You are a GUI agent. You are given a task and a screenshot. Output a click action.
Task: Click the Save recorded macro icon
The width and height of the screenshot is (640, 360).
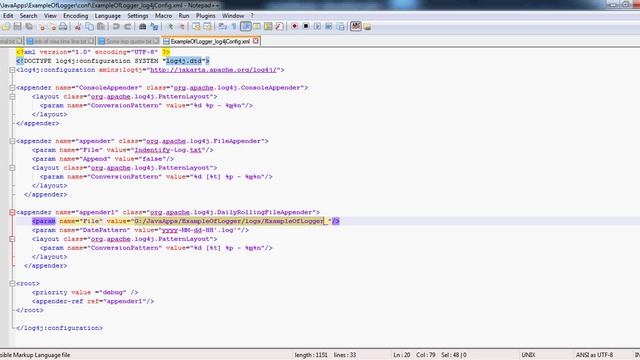[340, 27]
